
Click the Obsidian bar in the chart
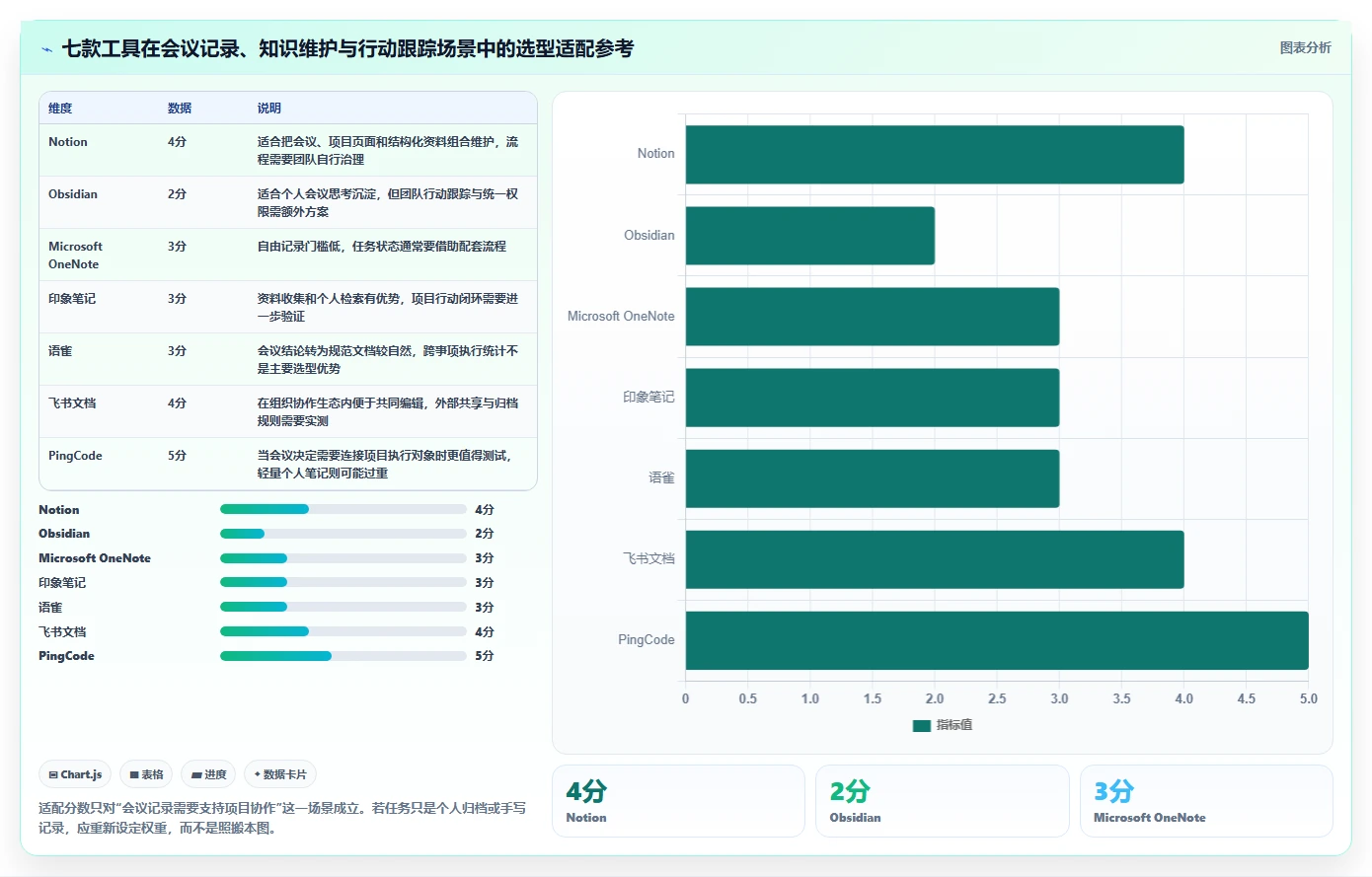coord(810,236)
